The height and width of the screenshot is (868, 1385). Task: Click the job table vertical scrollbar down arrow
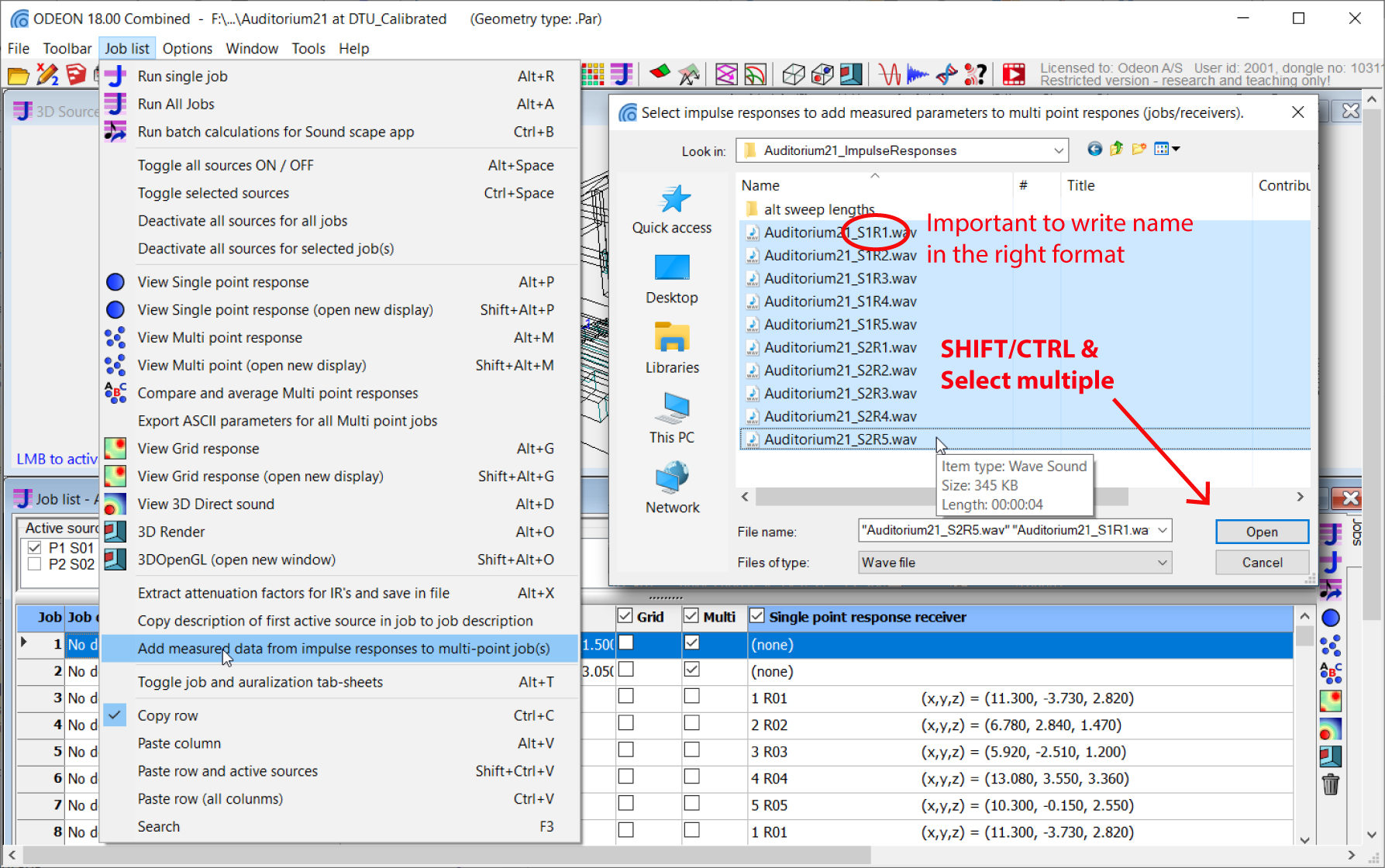click(x=1304, y=839)
